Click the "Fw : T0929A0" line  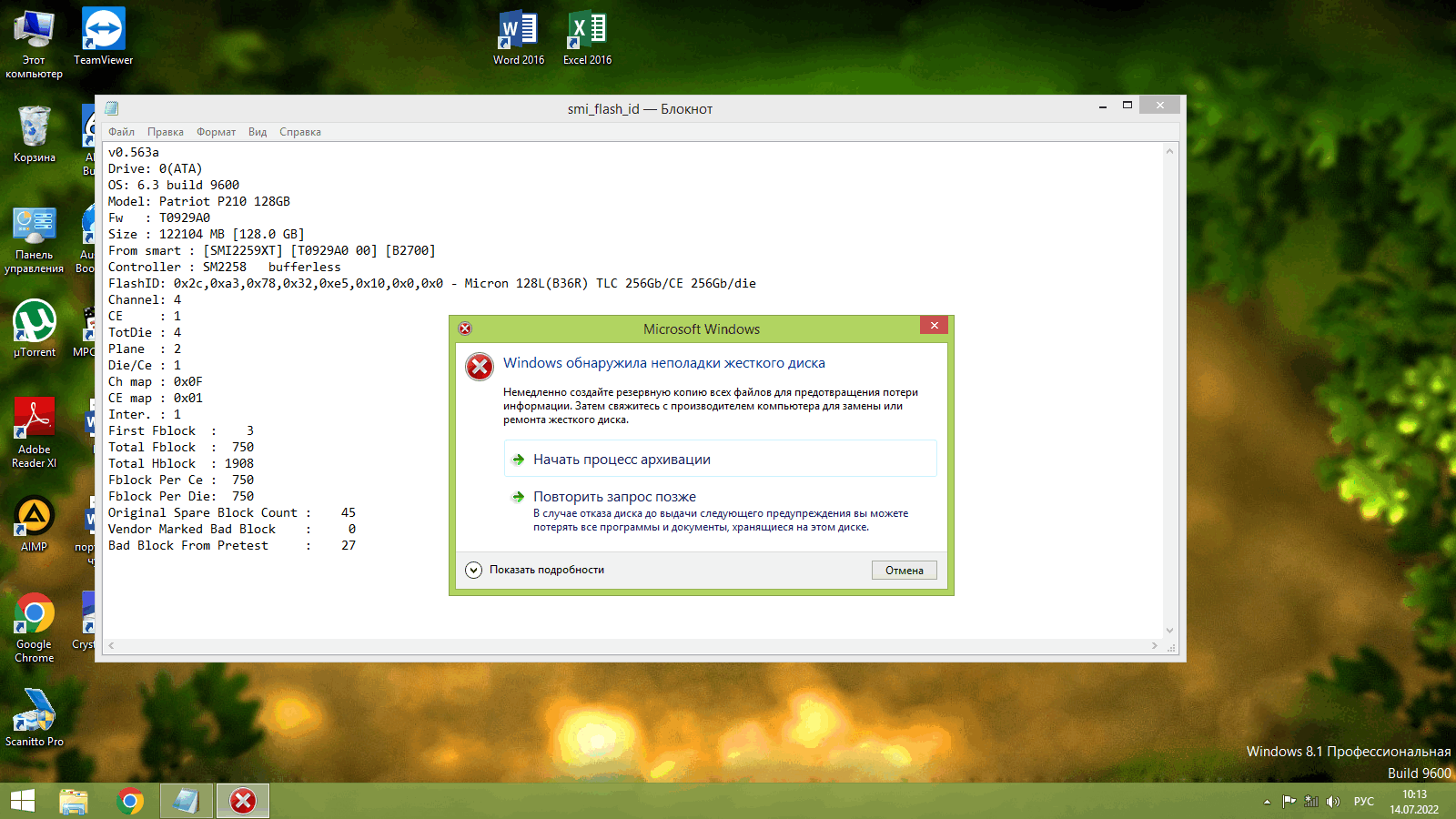click(159, 217)
